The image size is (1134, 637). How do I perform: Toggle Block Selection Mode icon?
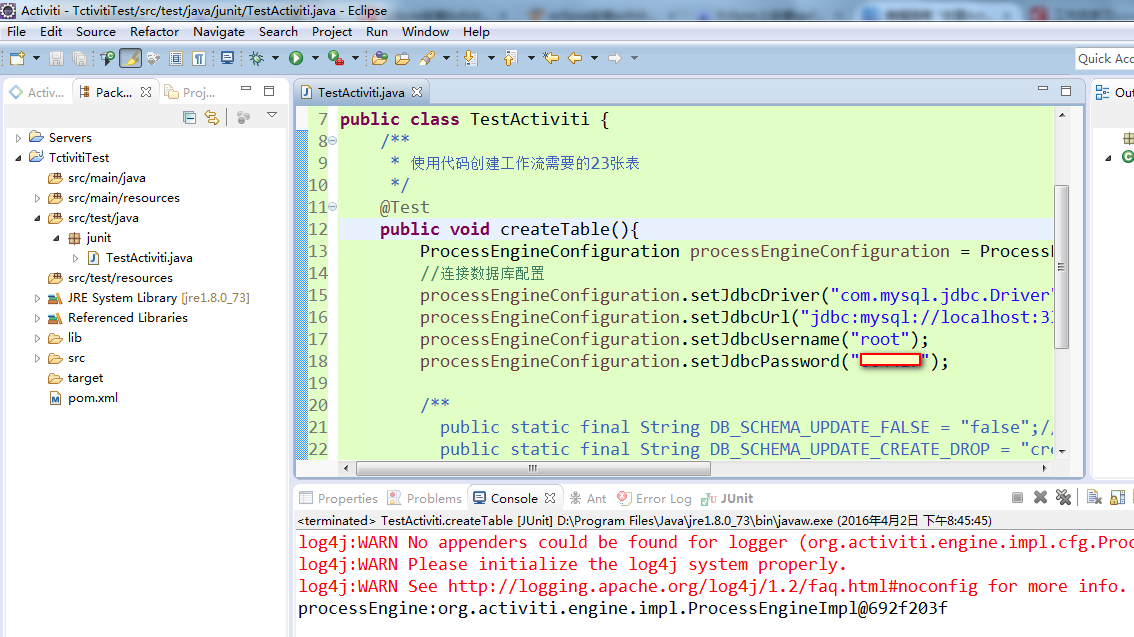point(176,58)
